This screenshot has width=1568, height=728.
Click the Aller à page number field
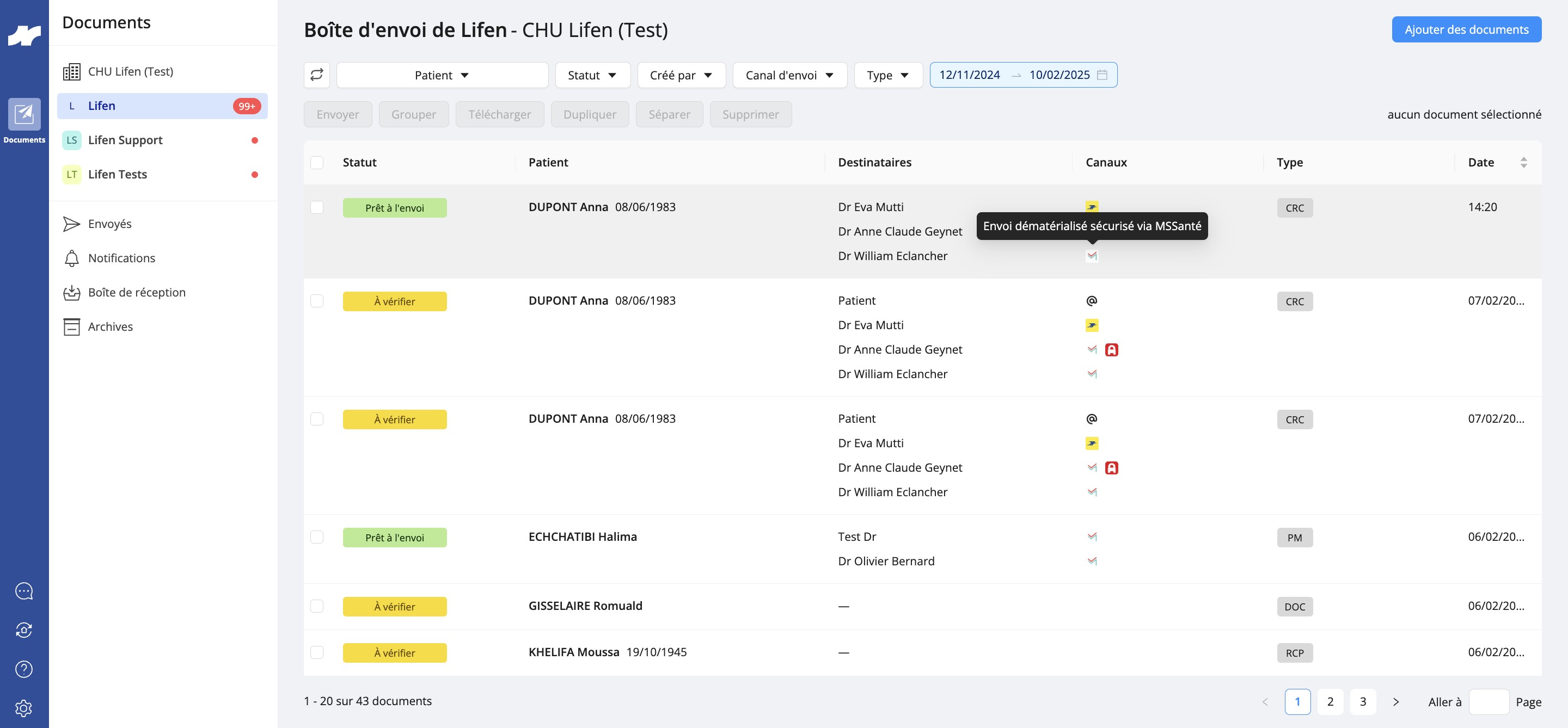coord(1489,702)
